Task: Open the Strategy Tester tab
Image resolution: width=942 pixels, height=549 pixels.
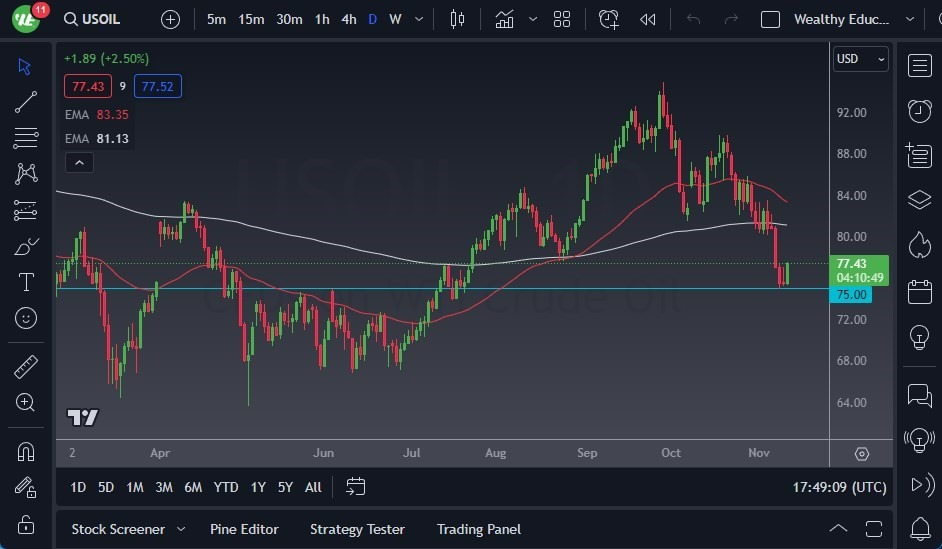Action: tap(357, 529)
